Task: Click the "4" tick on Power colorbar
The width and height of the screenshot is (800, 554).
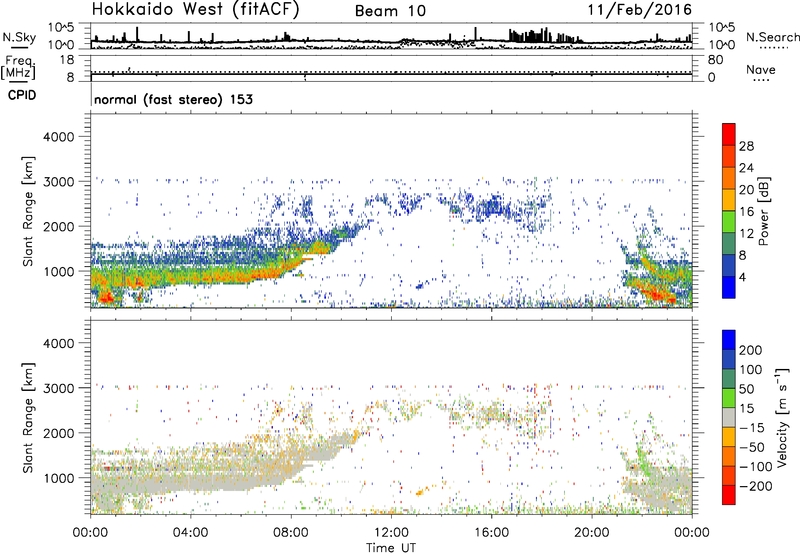Action: (x=743, y=277)
